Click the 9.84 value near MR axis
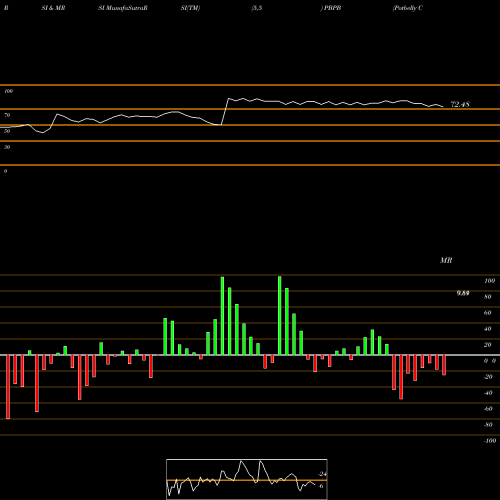 [463, 293]
